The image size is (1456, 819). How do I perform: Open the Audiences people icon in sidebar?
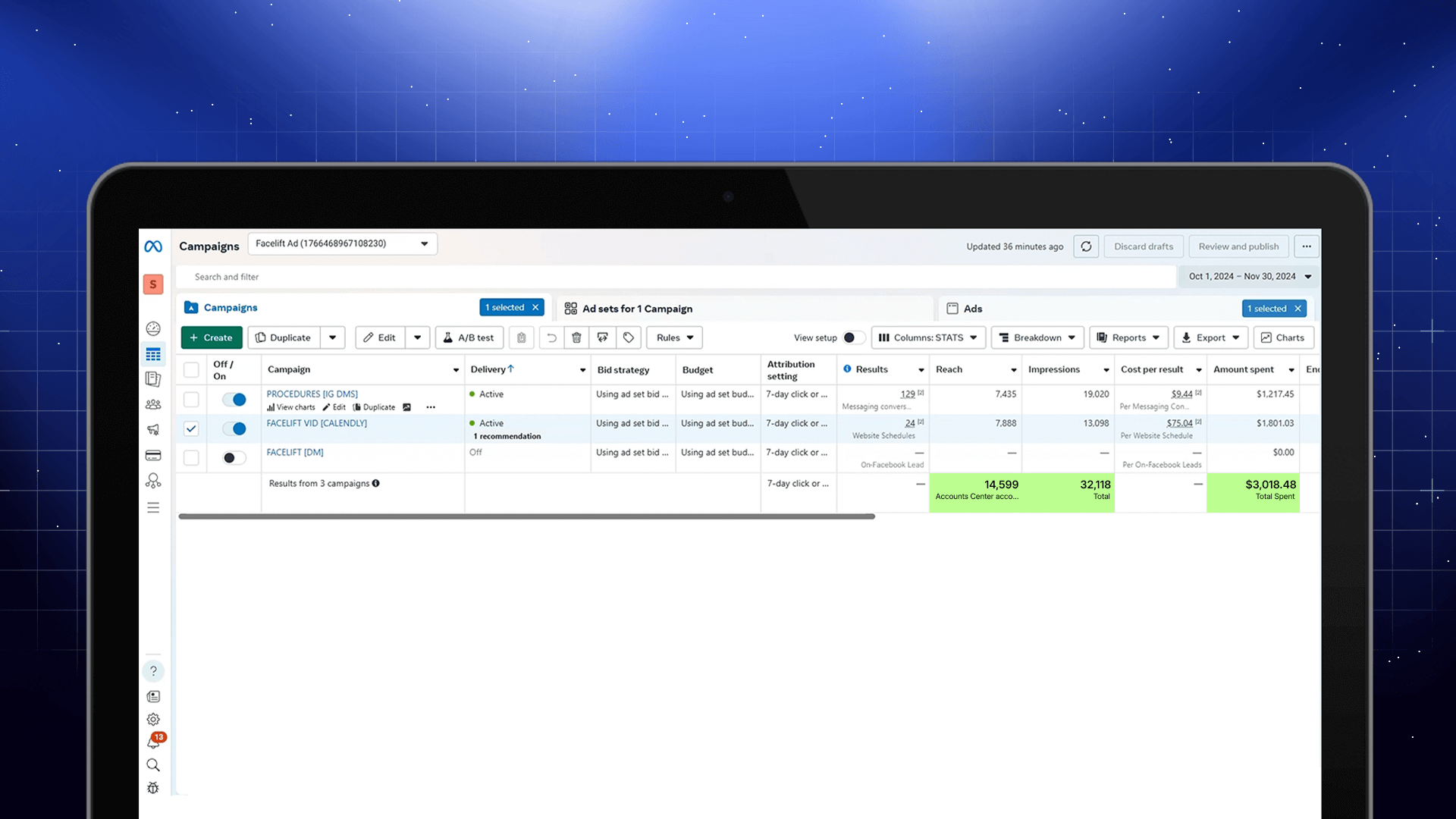pyautogui.click(x=153, y=404)
